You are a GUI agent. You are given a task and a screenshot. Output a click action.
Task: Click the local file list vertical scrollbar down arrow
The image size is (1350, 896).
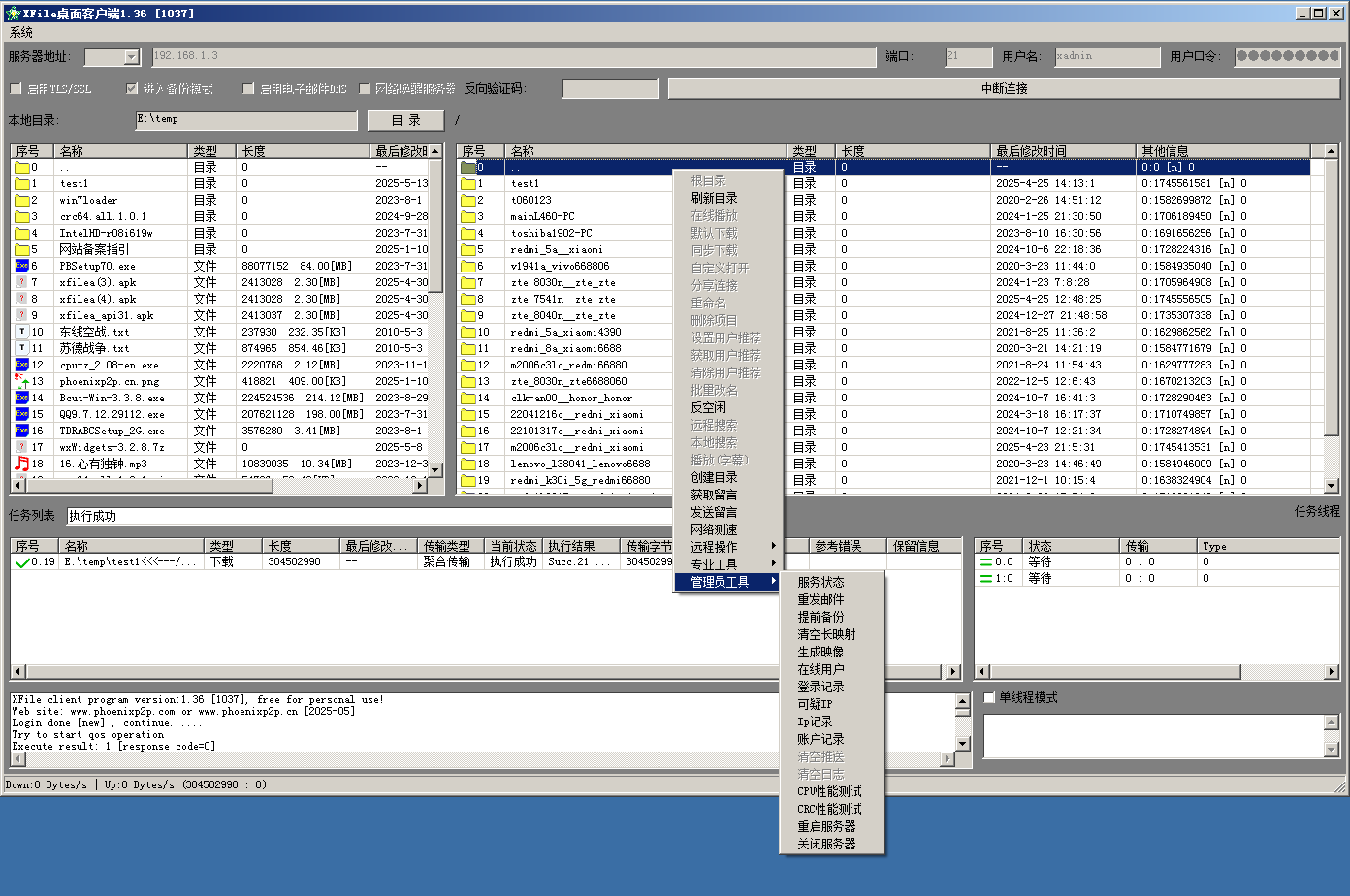pos(435,470)
